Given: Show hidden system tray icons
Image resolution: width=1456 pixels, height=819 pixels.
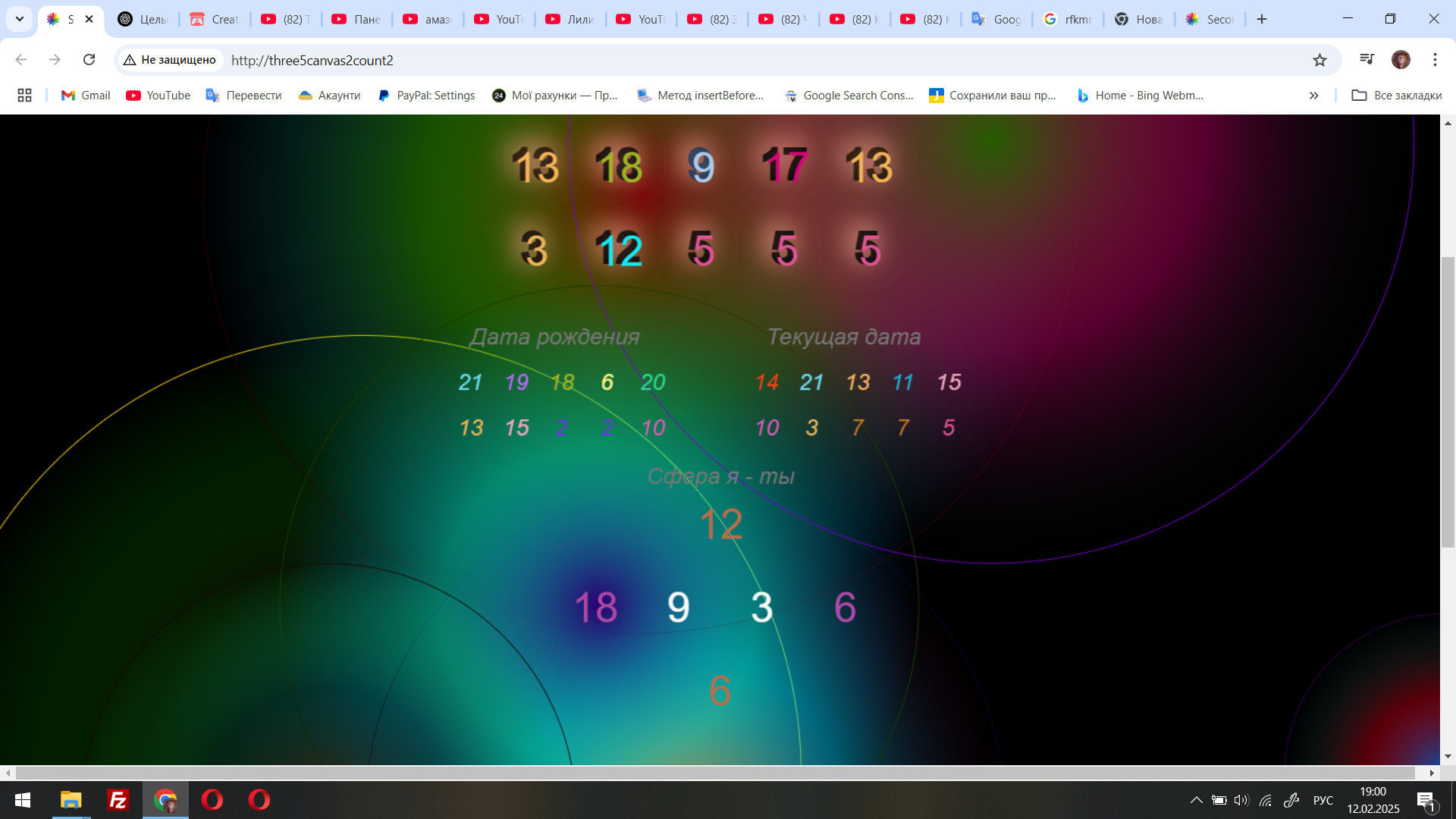Looking at the screenshot, I should tap(1196, 800).
